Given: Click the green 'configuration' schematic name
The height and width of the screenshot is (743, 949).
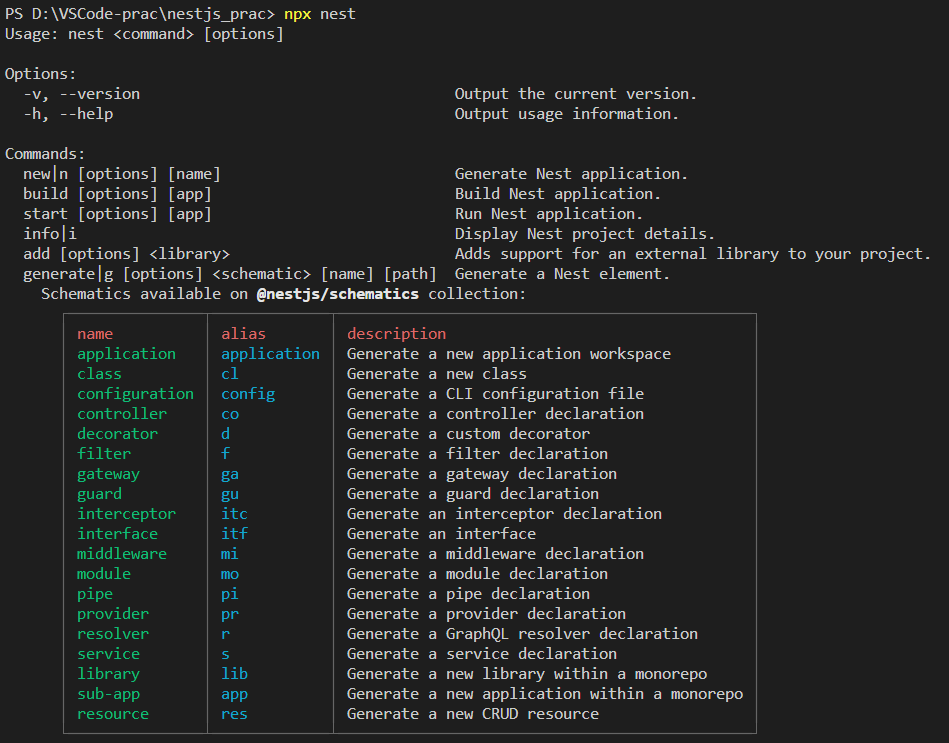Looking at the screenshot, I should point(136,394).
